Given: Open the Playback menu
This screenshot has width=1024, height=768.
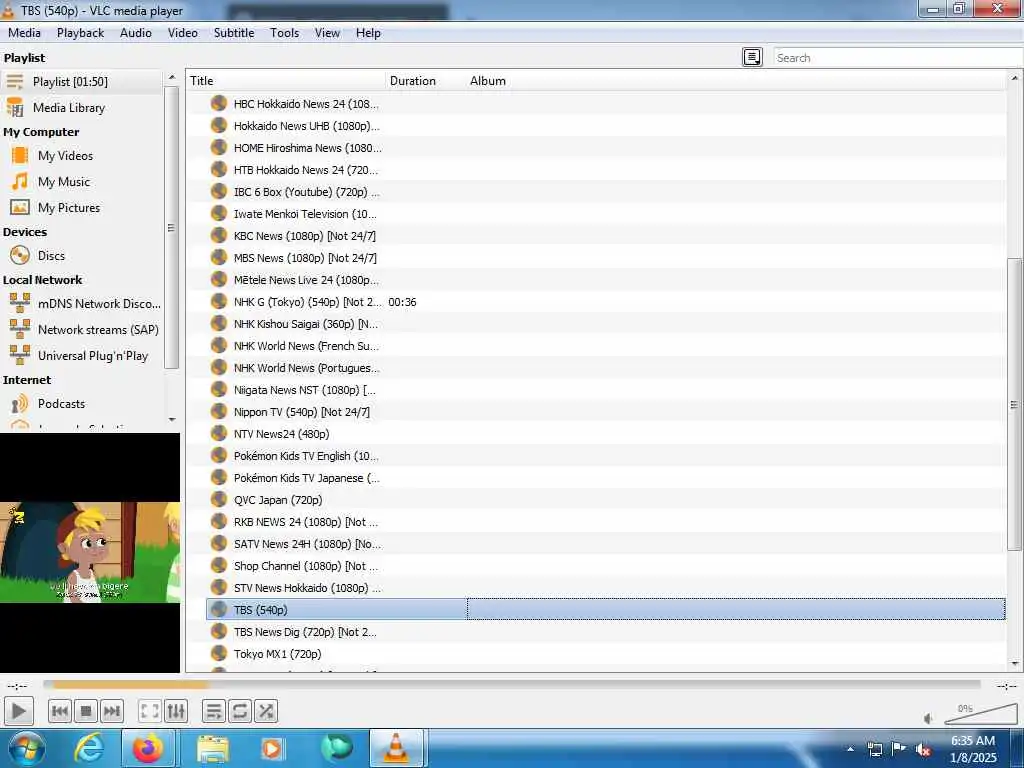Looking at the screenshot, I should pos(80,33).
